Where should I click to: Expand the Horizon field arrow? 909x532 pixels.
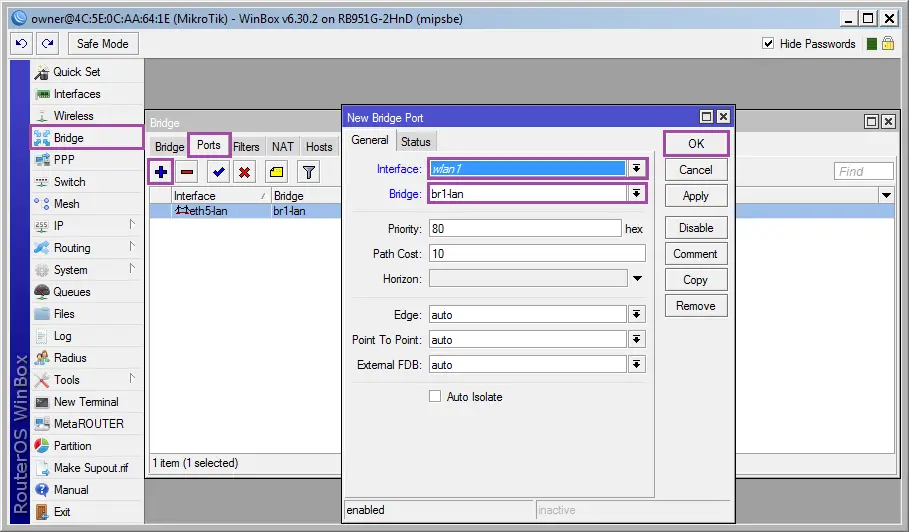[x=637, y=279]
